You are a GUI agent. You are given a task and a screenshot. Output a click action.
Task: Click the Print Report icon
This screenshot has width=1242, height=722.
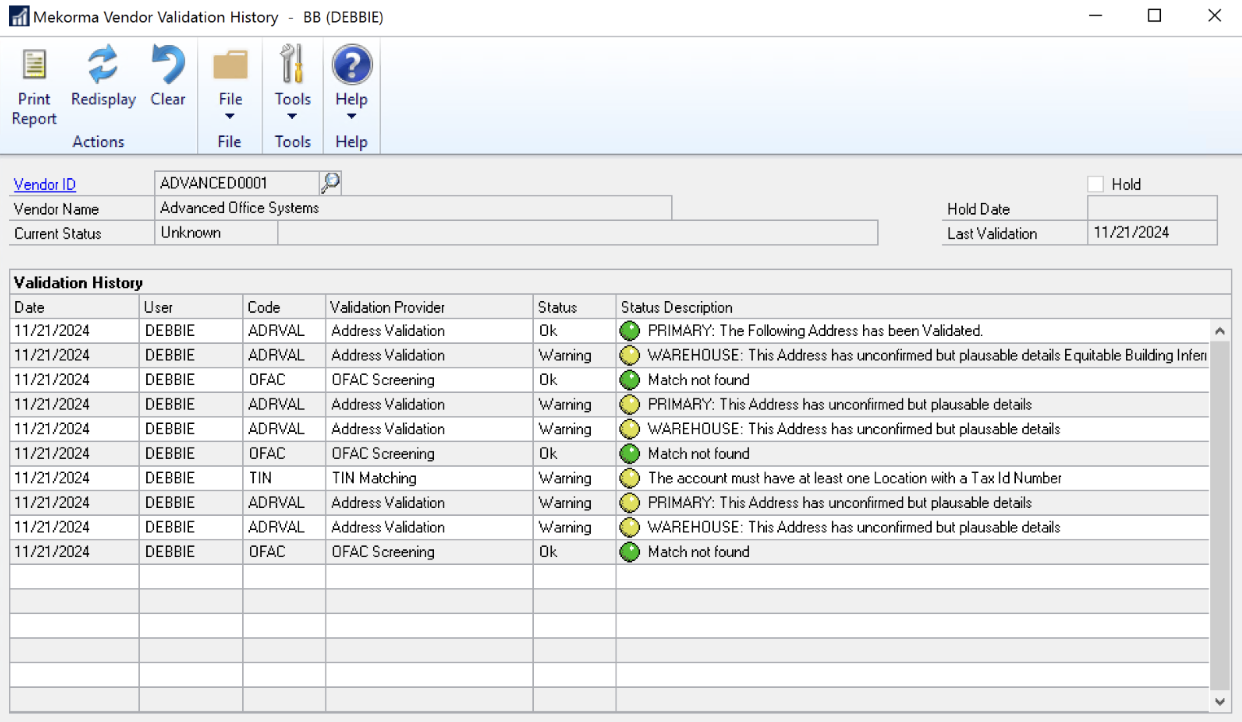[34, 66]
